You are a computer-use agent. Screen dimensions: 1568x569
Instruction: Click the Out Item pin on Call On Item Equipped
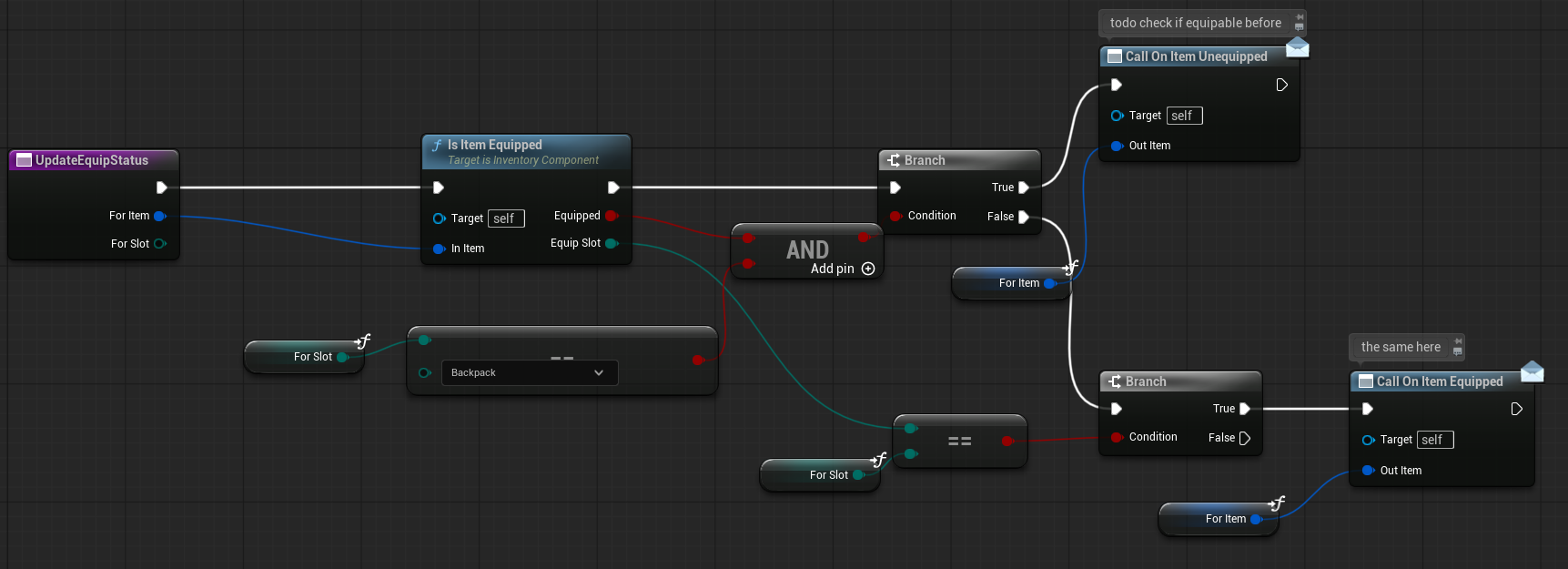1368,471
